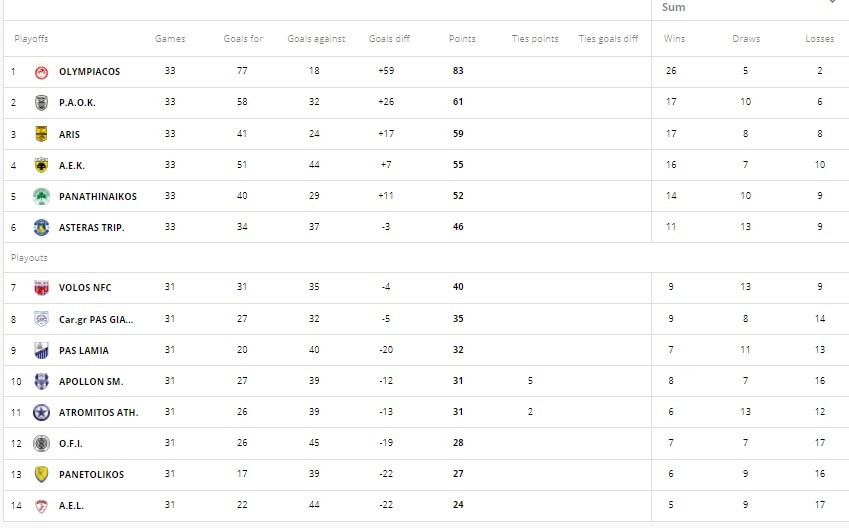Viewport: 849px width, 528px height.
Task: Click the Asteras Trip. team crest
Action: pos(41,227)
